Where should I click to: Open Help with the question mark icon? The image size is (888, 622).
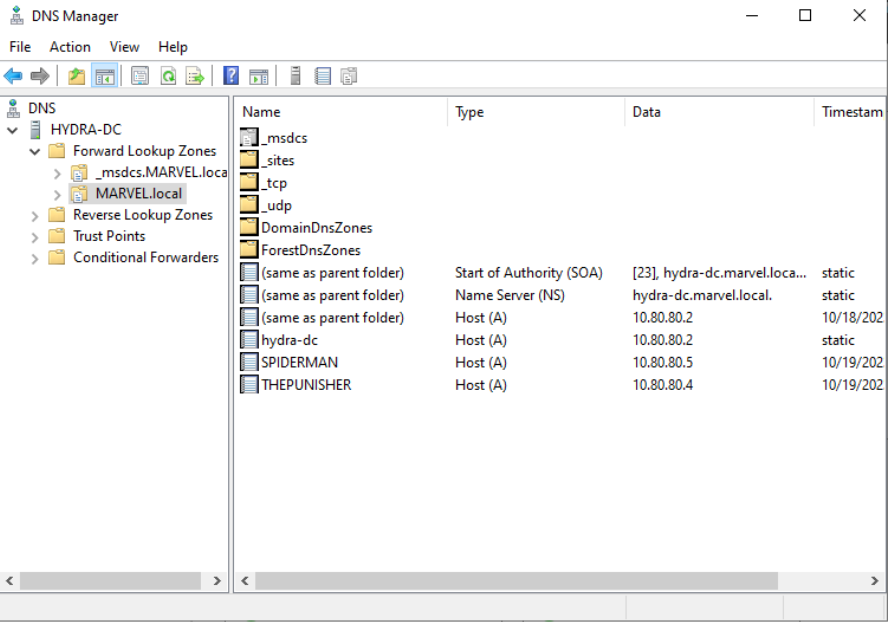pos(231,76)
